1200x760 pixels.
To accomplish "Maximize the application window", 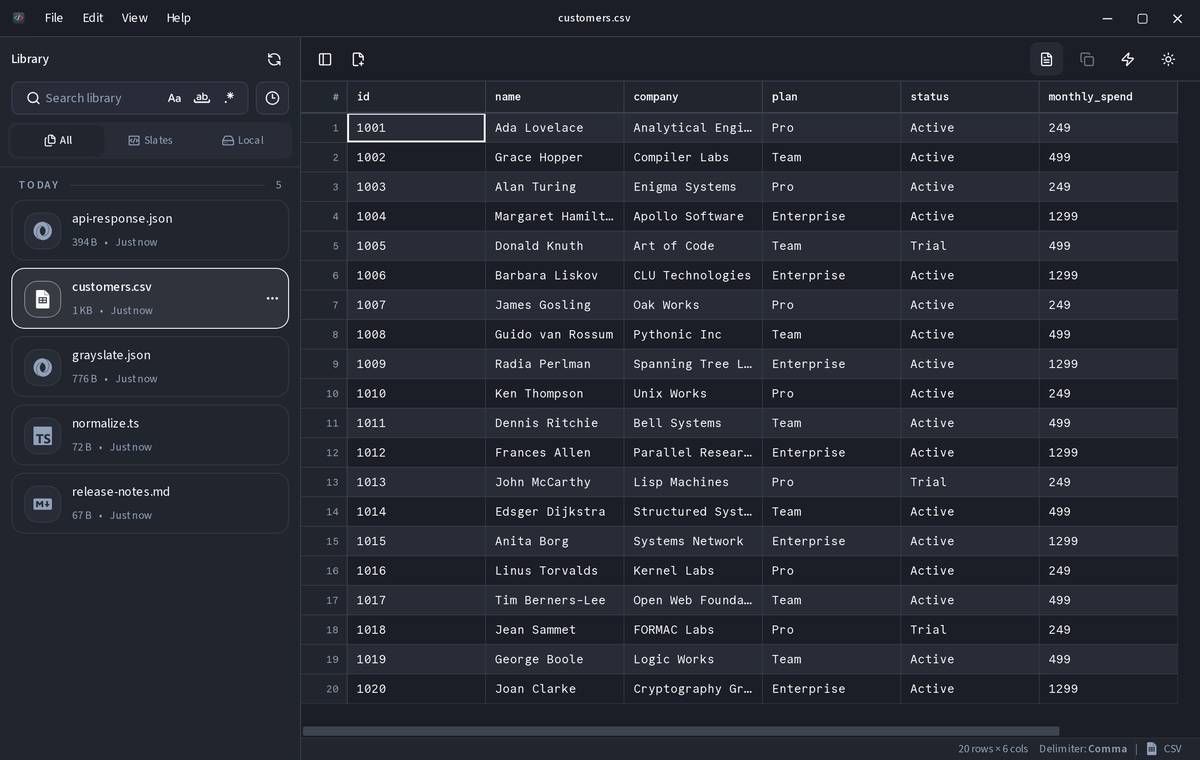I will point(1142,18).
